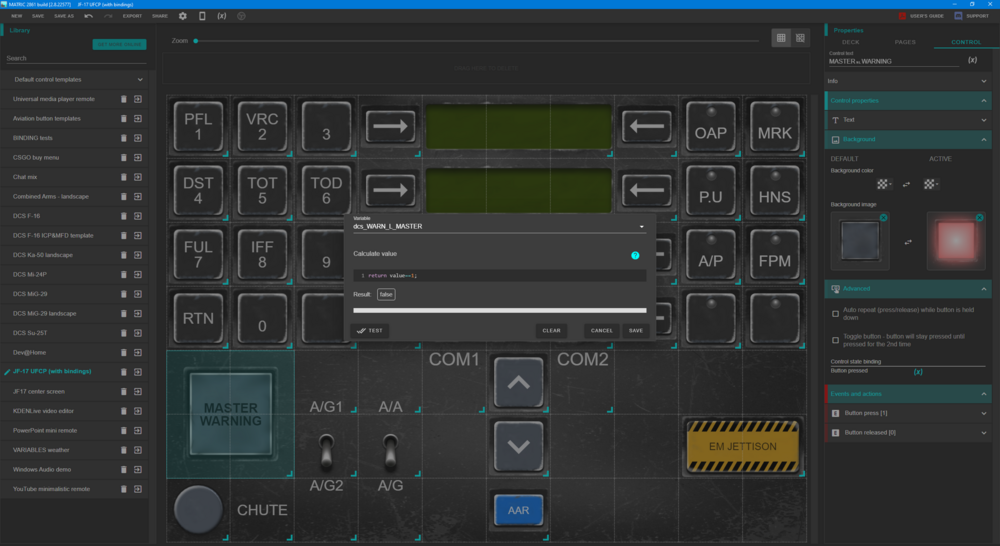Click SHARE in top menu

tap(159, 16)
